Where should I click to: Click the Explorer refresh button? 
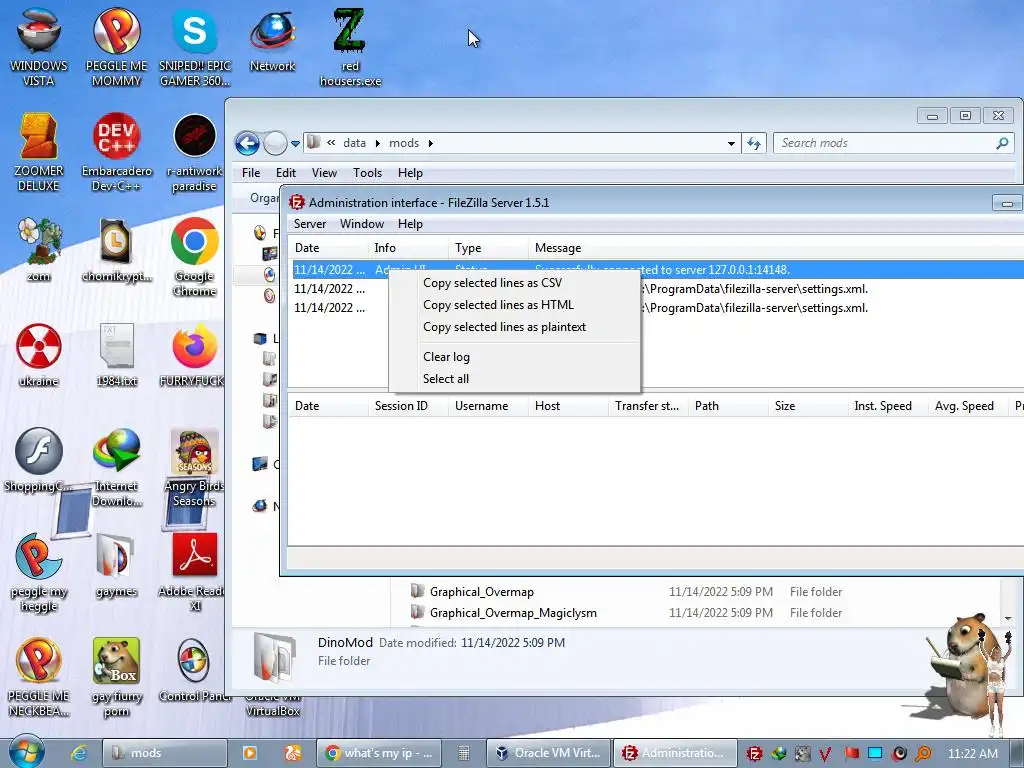(x=754, y=143)
